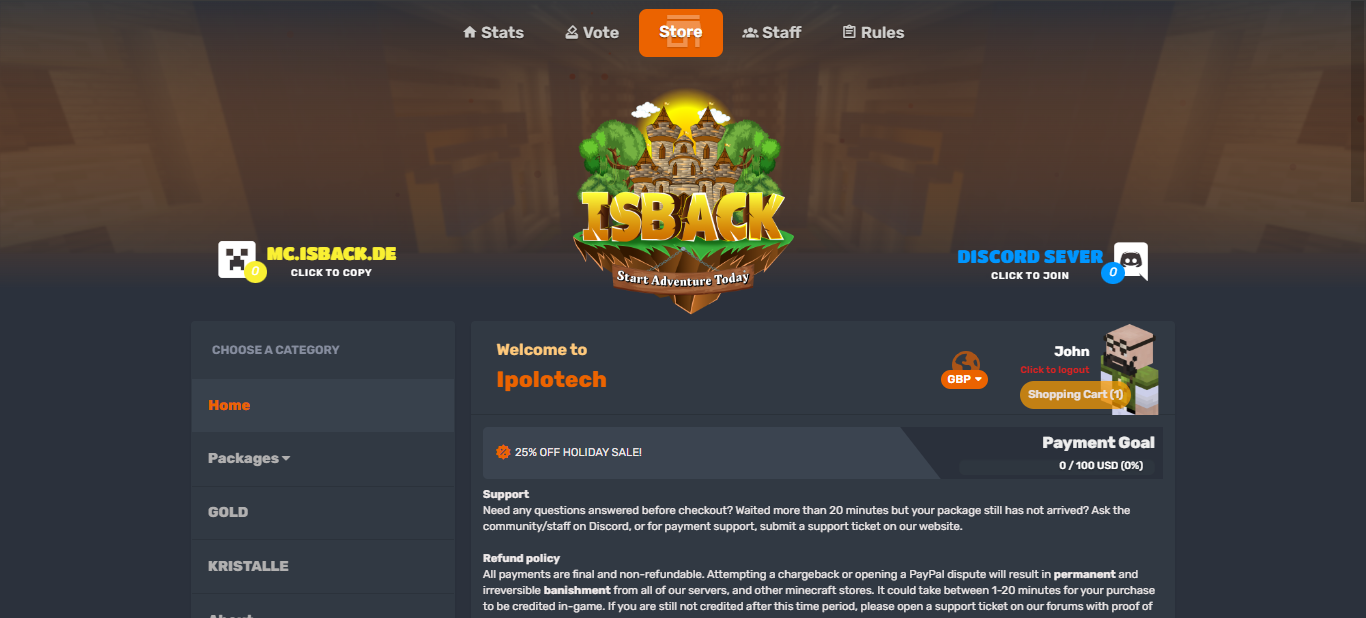Open the GBP currency dropdown
This screenshot has height=618, width=1366.
pos(964,380)
